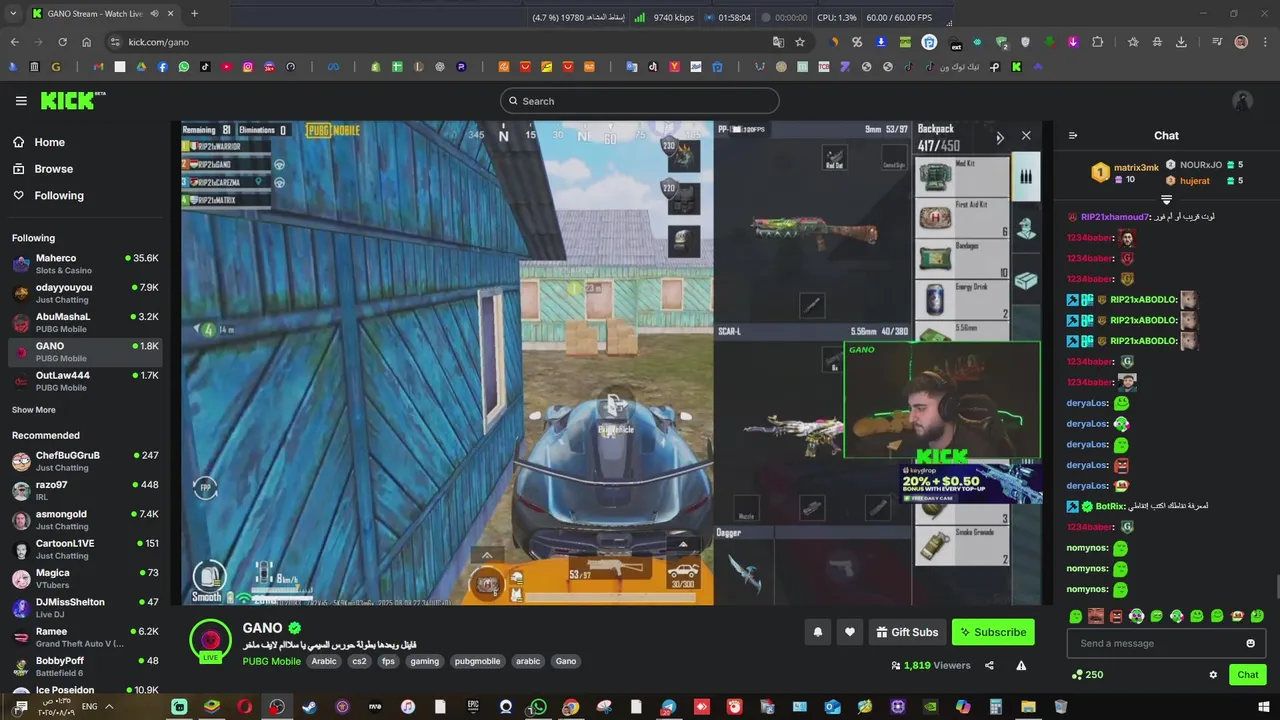Screen dimensions: 1280x720
Task: Expand the chat leaderboard chevron
Action: click(x=1166, y=200)
